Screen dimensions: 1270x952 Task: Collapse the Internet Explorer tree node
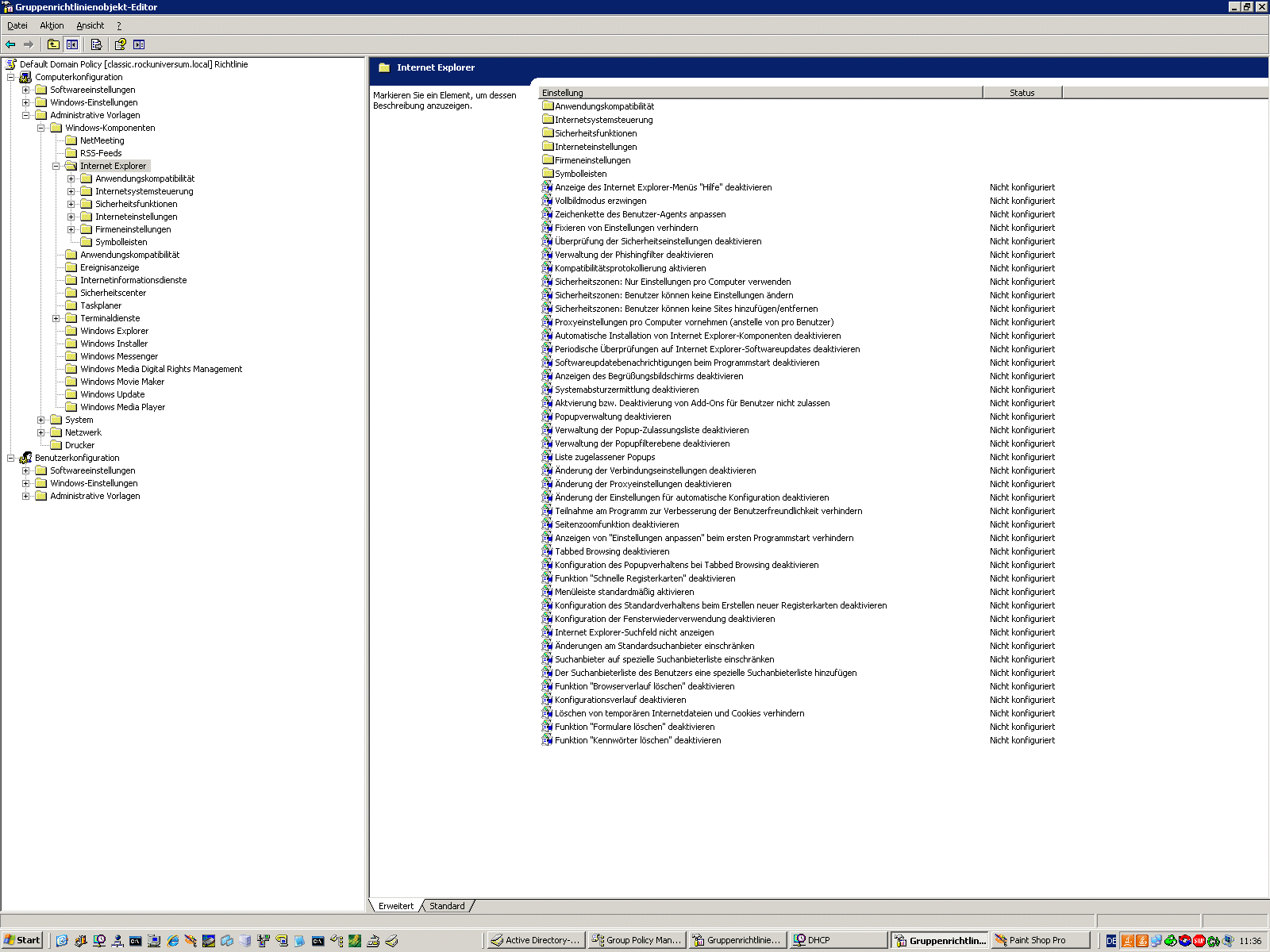(56, 166)
